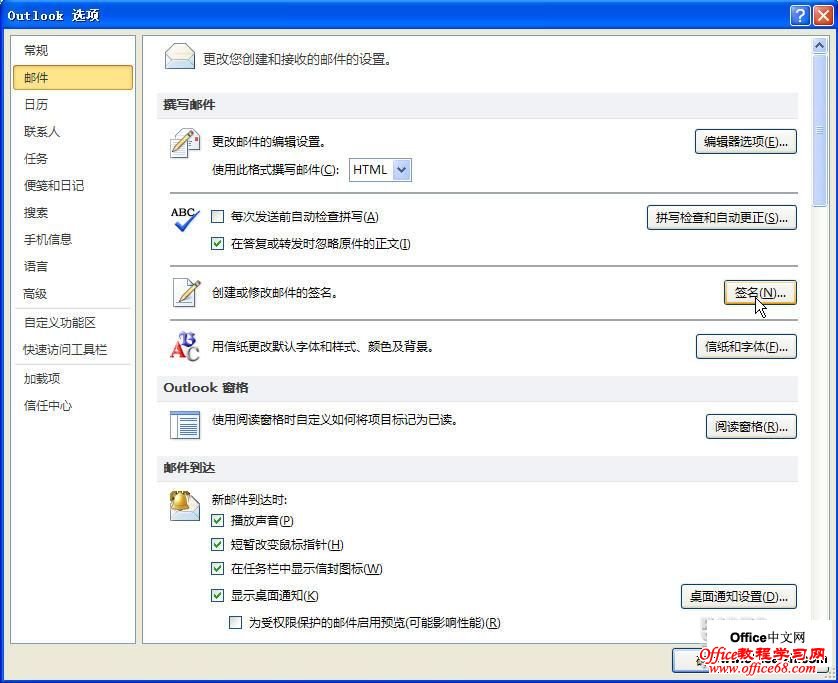Open 自定义功能区 settings
This screenshot has height=683, width=838.
pos(73,323)
